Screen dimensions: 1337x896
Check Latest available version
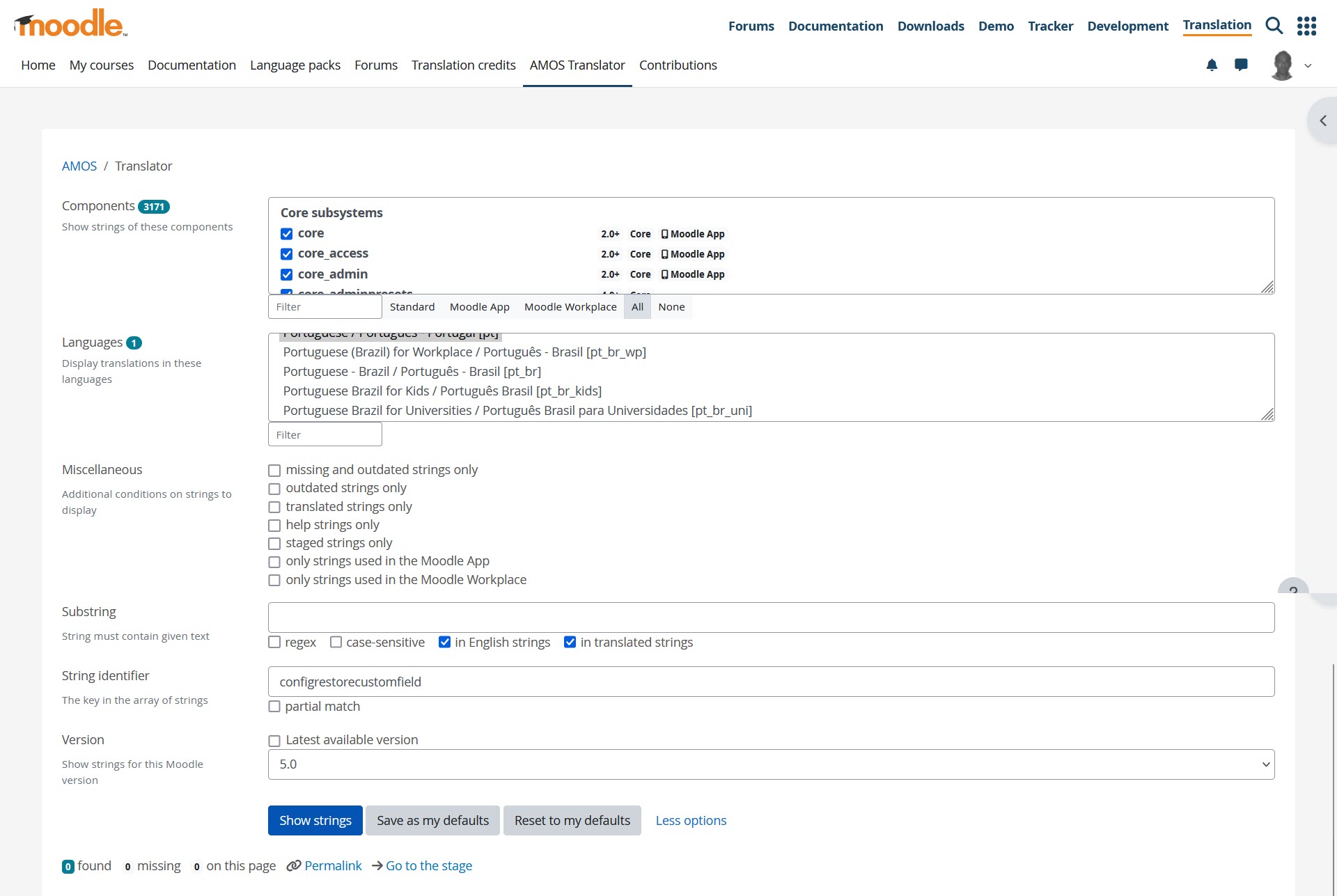pos(274,741)
